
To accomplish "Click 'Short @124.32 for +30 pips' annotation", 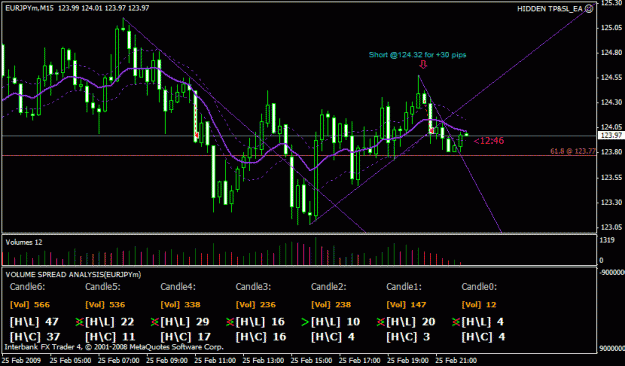I will [x=417, y=55].
